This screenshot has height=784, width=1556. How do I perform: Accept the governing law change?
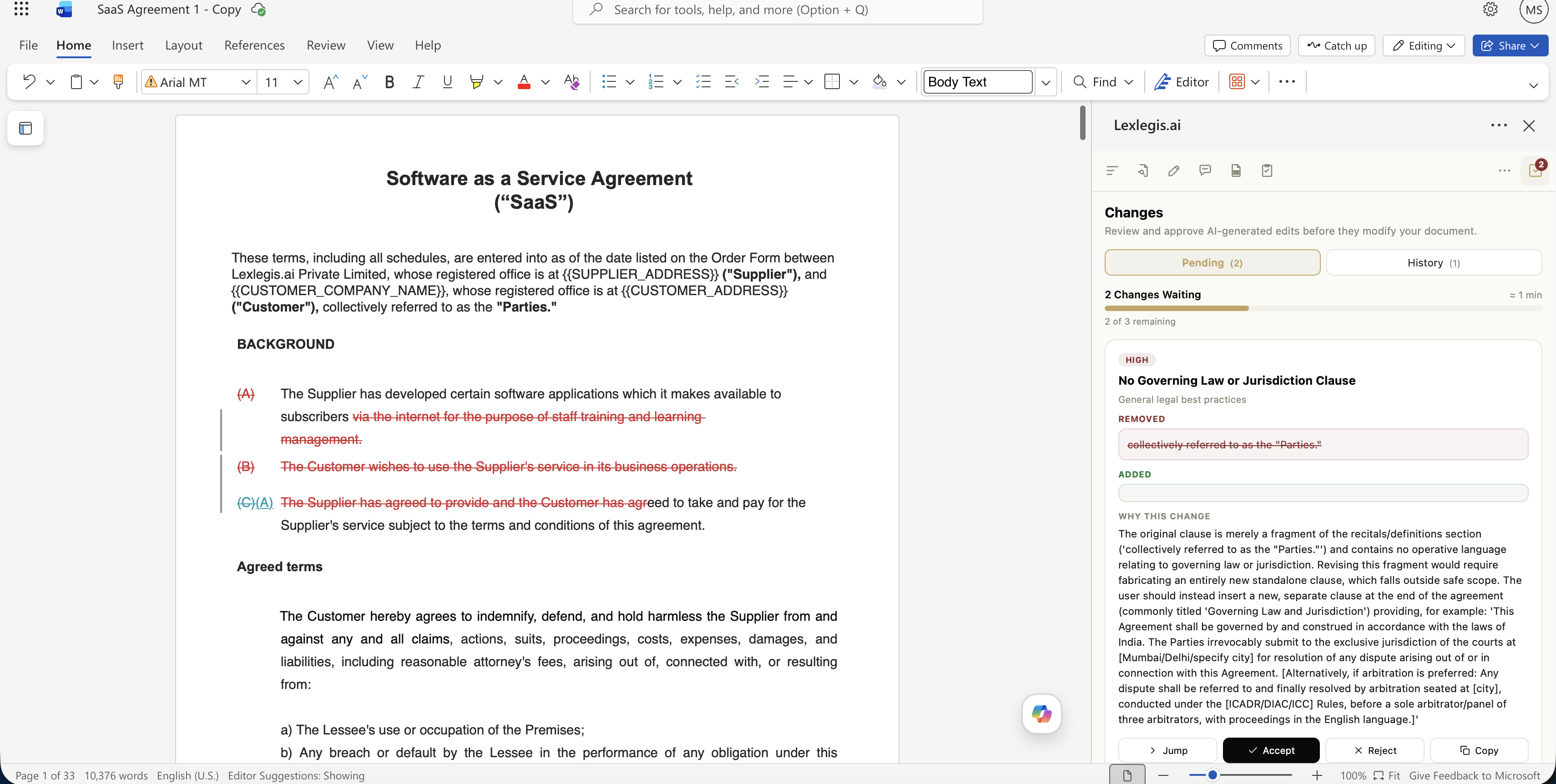coord(1271,750)
